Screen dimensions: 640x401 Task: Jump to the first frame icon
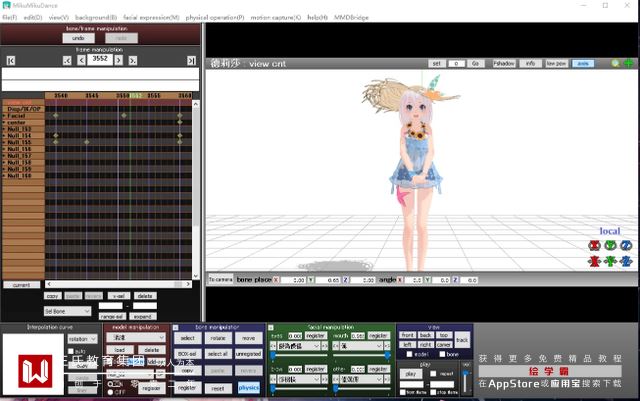[11, 60]
